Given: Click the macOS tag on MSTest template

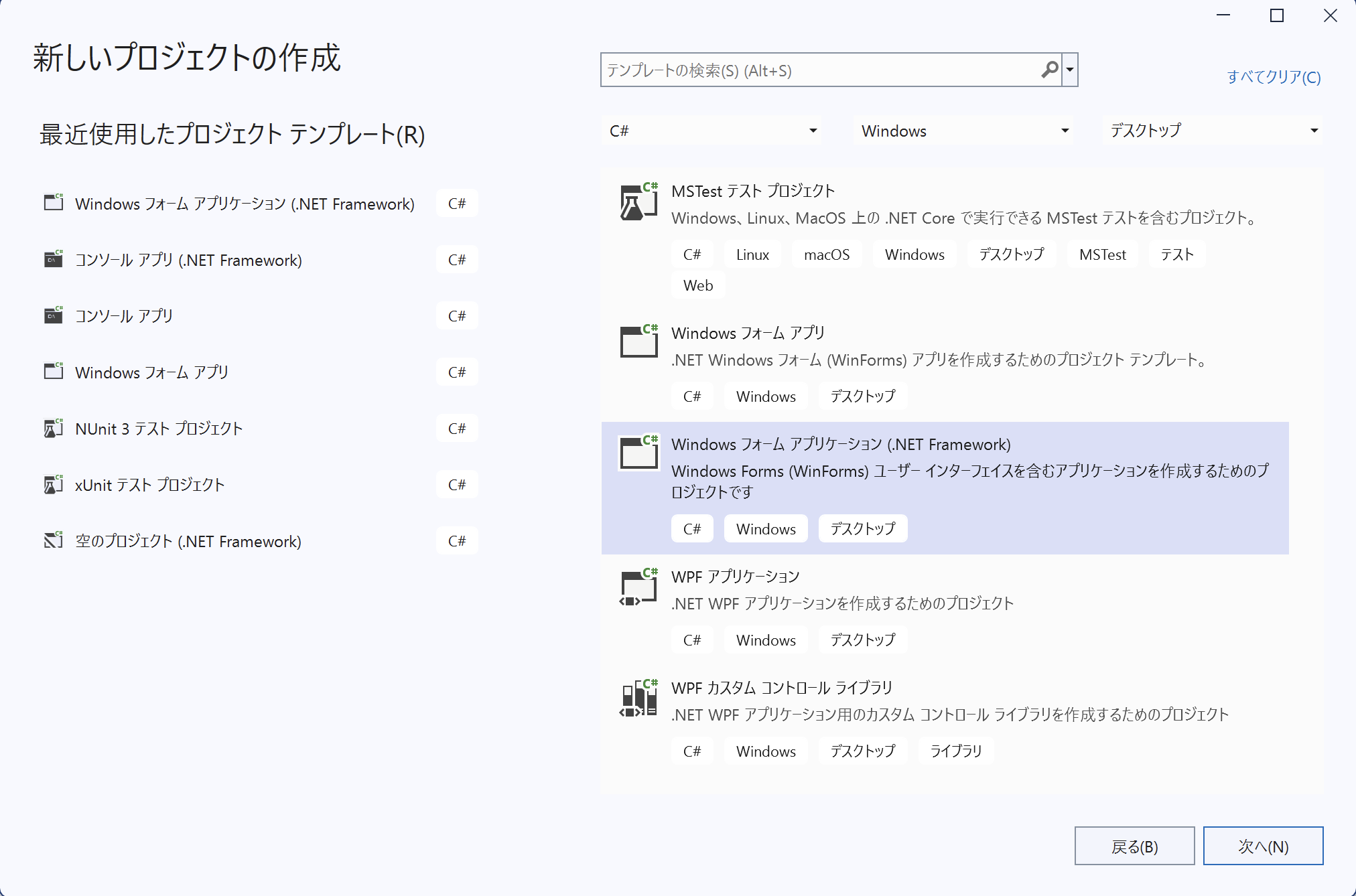Looking at the screenshot, I should (x=827, y=254).
